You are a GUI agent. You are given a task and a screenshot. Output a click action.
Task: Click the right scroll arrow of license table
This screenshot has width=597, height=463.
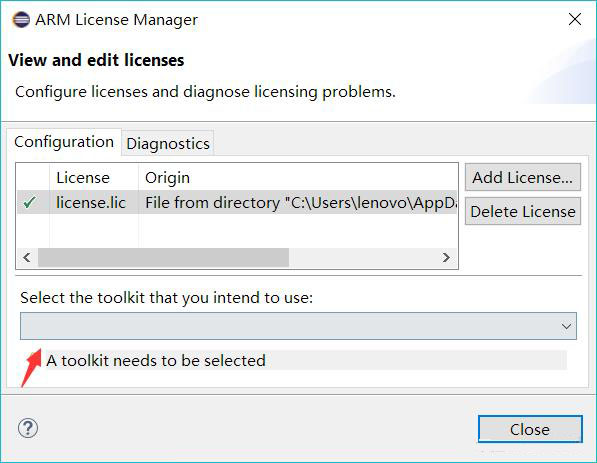click(x=446, y=258)
